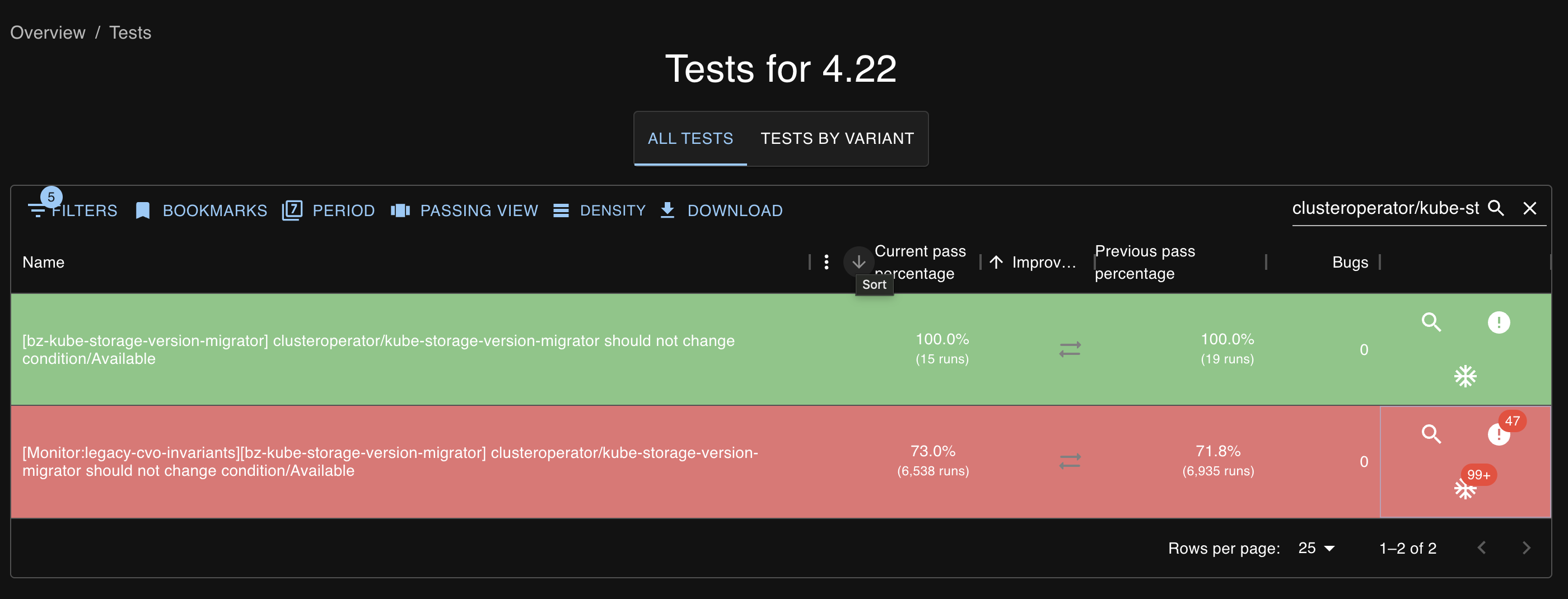
Task: Click alert icon with 47 badge
Action: (1499, 434)
